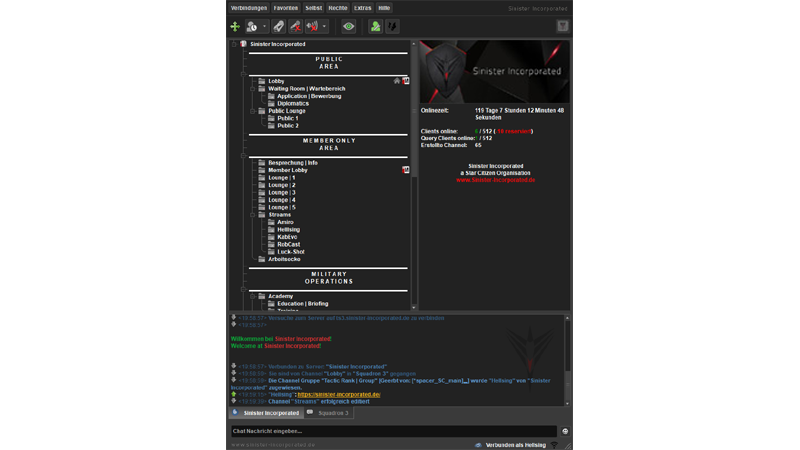Toggle the speaker mute icon

312,26
